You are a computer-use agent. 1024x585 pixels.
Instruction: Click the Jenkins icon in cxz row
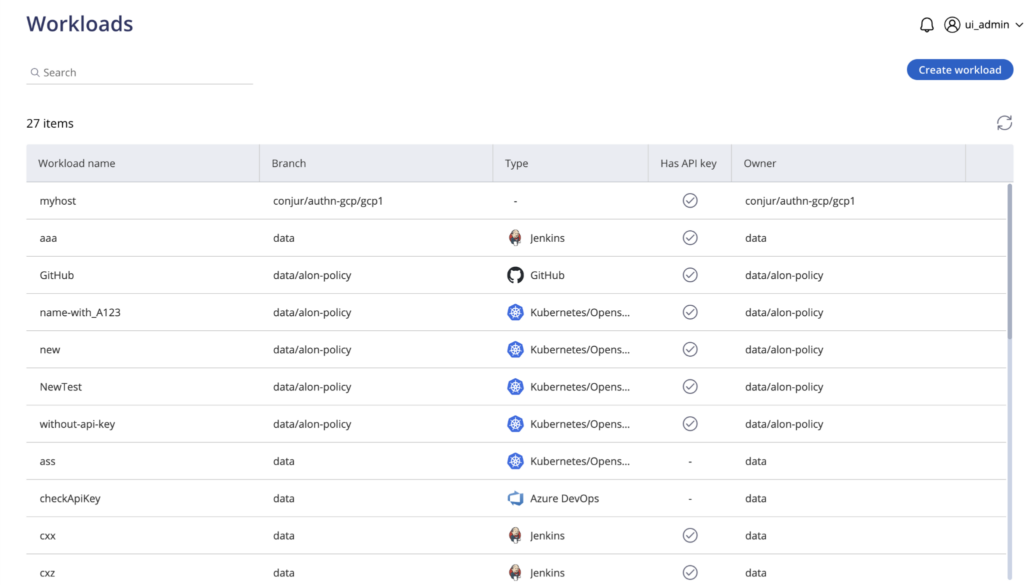(515, 573)
